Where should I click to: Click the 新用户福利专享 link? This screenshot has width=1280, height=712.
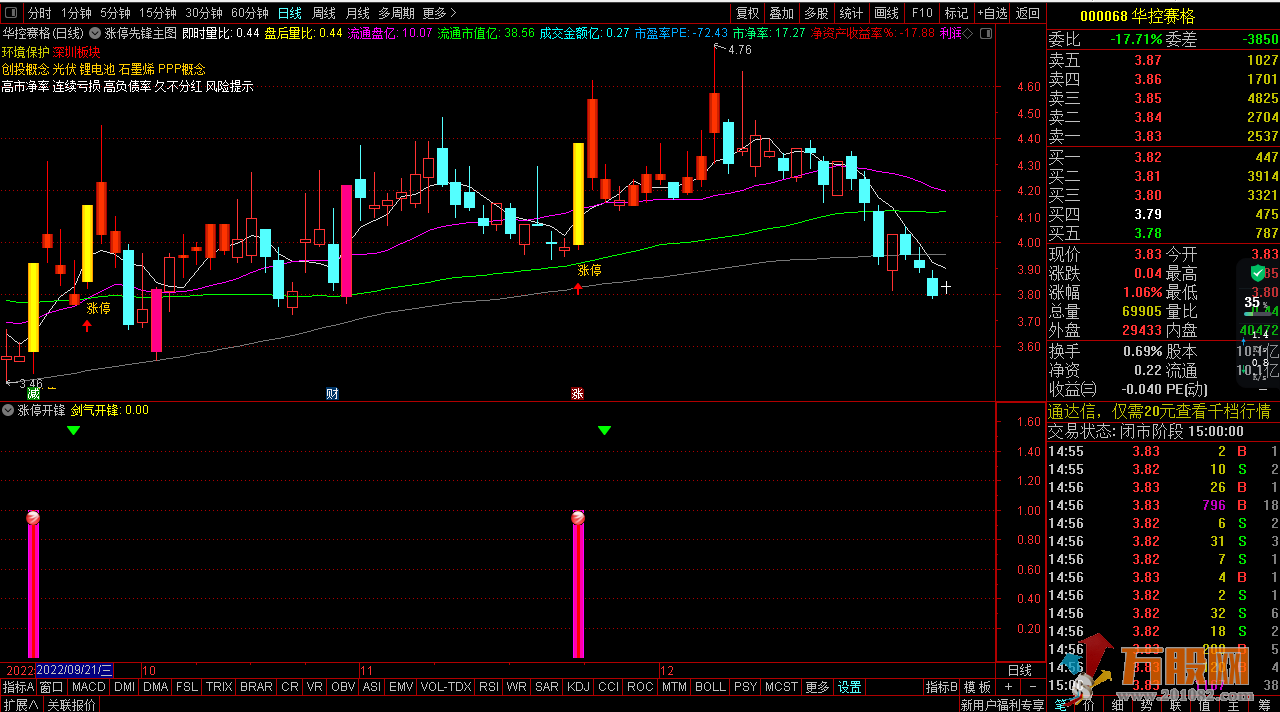point(1002,705)
